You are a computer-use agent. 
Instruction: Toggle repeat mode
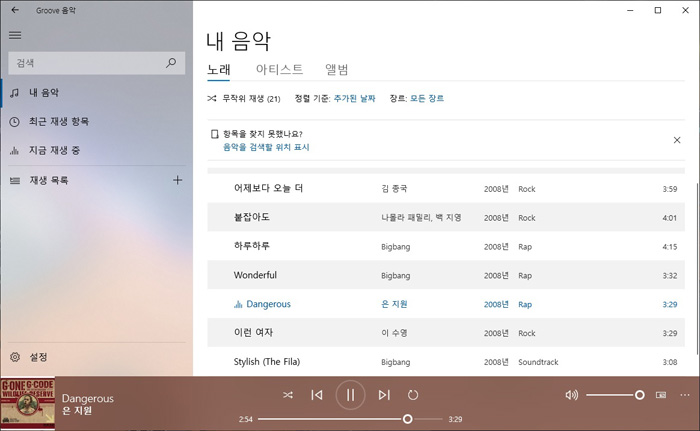(413, 395)
